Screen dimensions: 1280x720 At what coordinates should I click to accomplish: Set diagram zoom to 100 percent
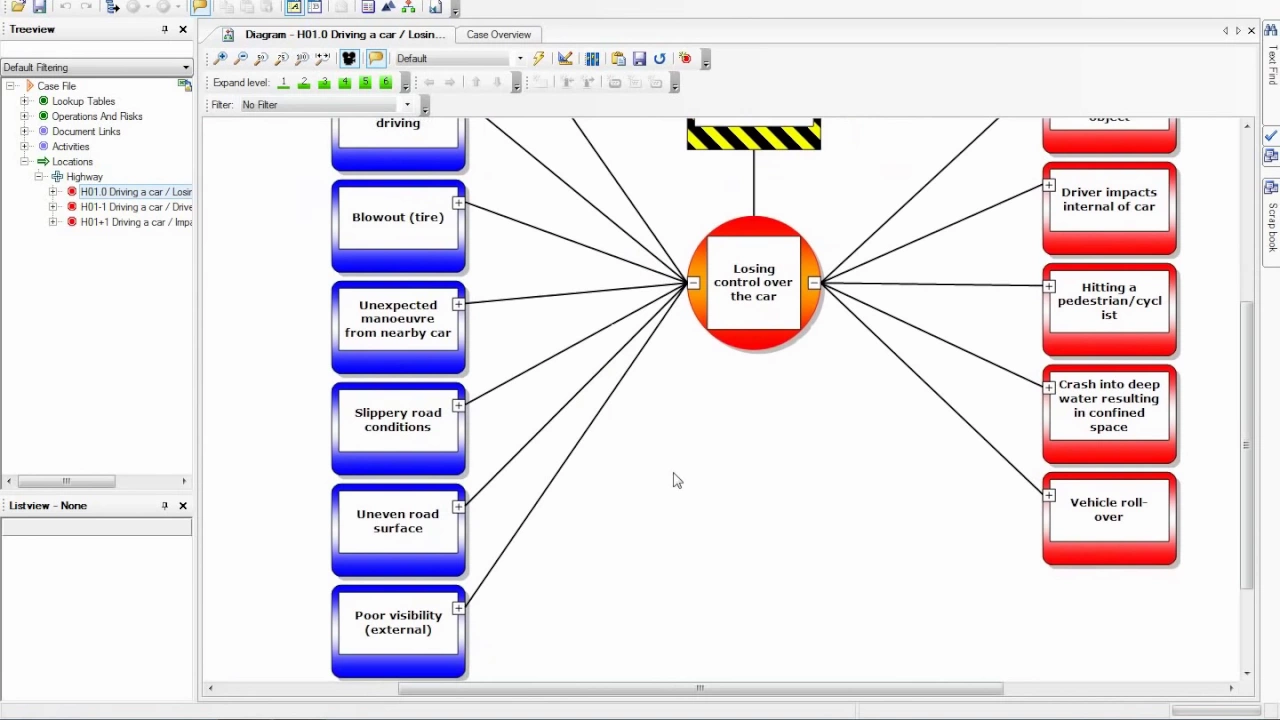(302, 59)
